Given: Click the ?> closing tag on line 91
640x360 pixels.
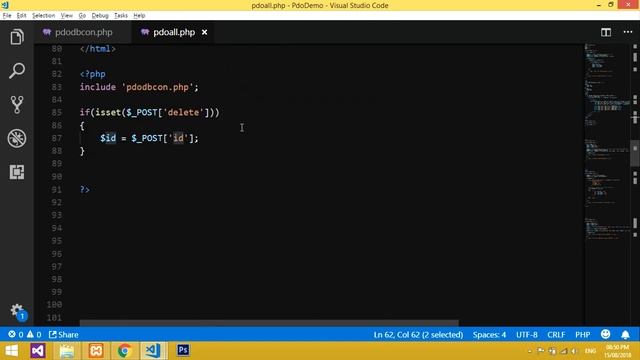Looking at the screenshot, I should [x=84, y=189].
